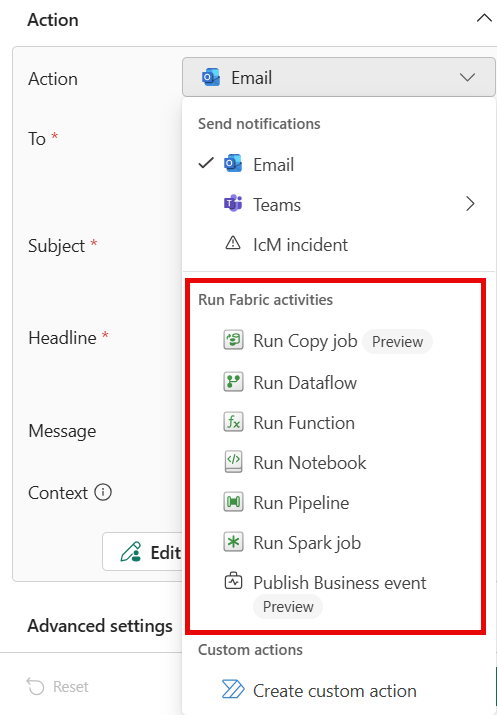Click the Create custom action flow icon
Image resolution: width=497 pixels, height=715 pixels.
pos(233,689)
